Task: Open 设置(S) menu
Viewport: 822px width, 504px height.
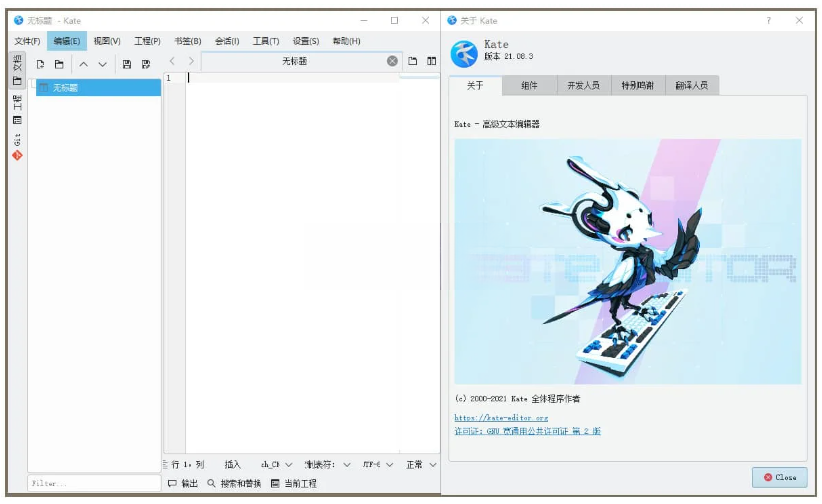Action: [x=306, y=41]
